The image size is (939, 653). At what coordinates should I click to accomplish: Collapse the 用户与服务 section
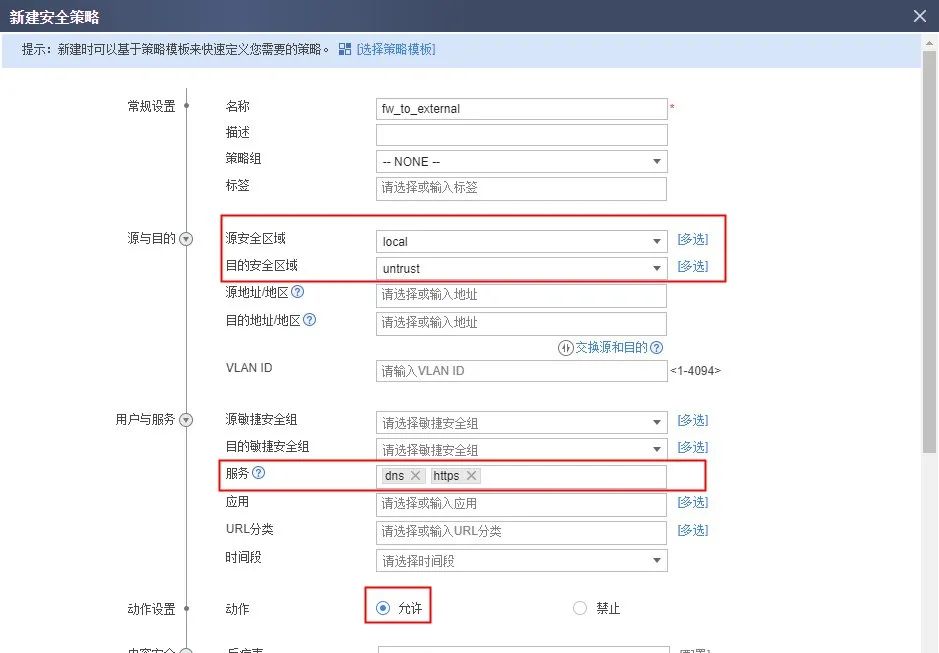tap(186, 420)
